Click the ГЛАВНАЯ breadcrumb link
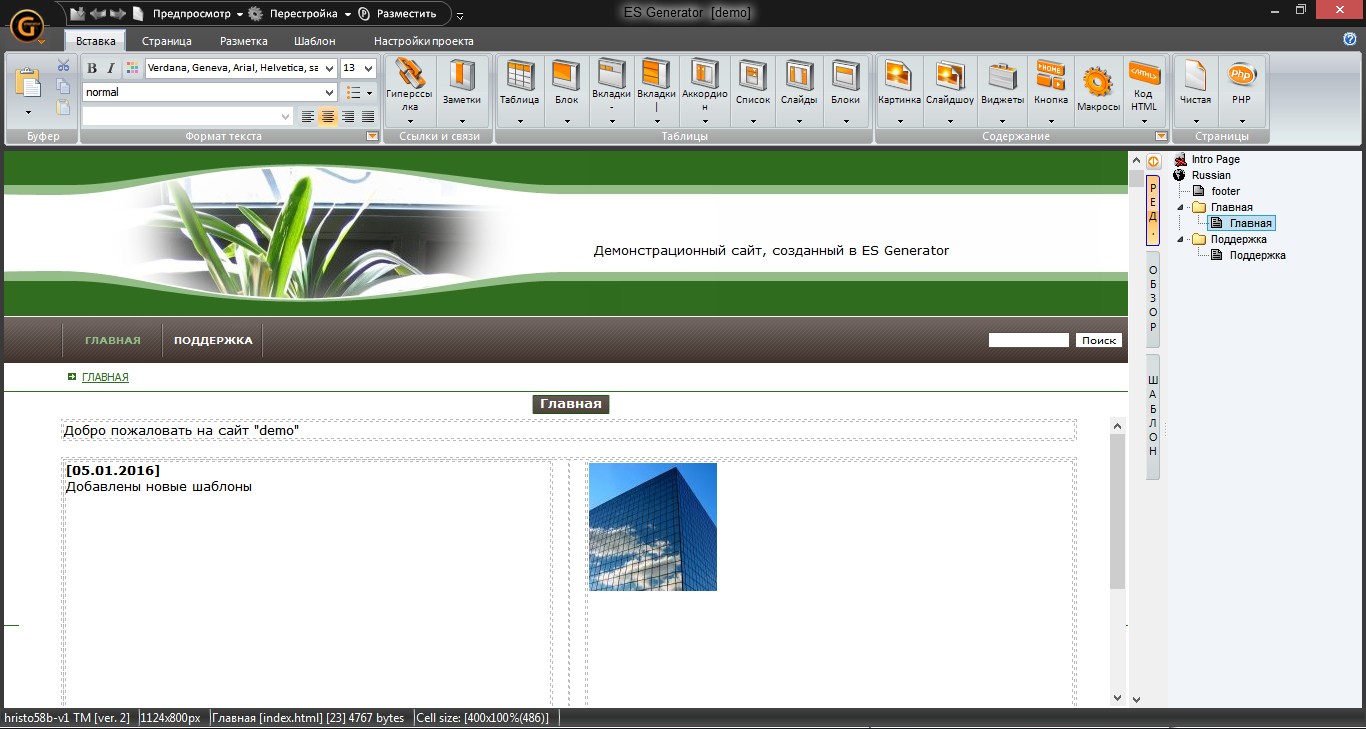This screenshot has height=729, width=1366. [x=105, y=377]
